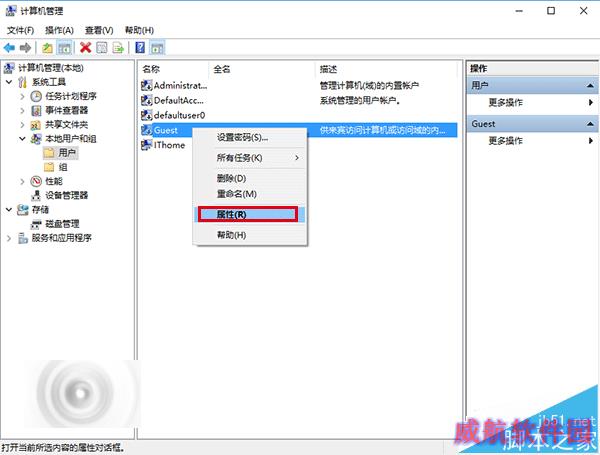Select the IThome user entry
This screenshot has width=600, height=455.
[x=163, y=145]
